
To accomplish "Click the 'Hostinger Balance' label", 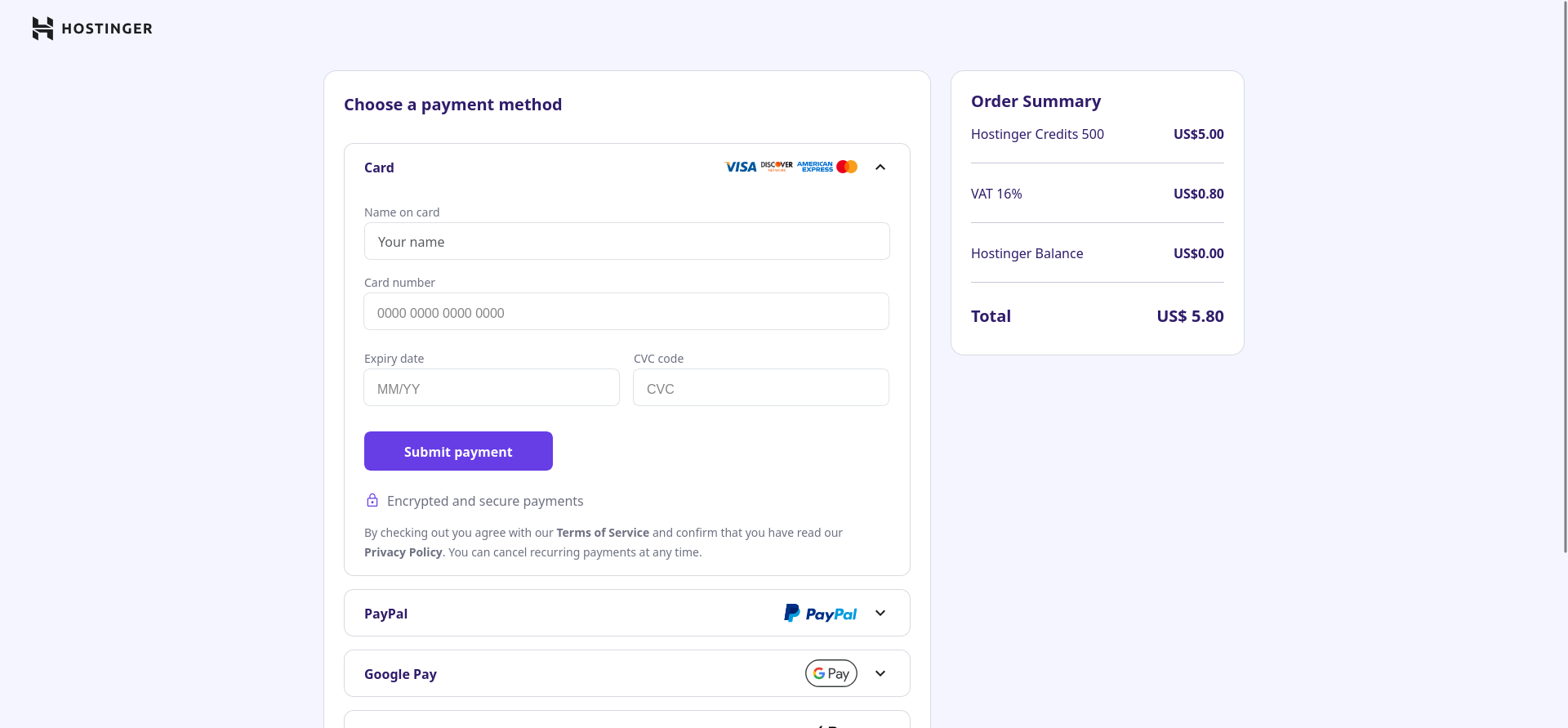I will pyautogui.click(x=1027, y=253).
